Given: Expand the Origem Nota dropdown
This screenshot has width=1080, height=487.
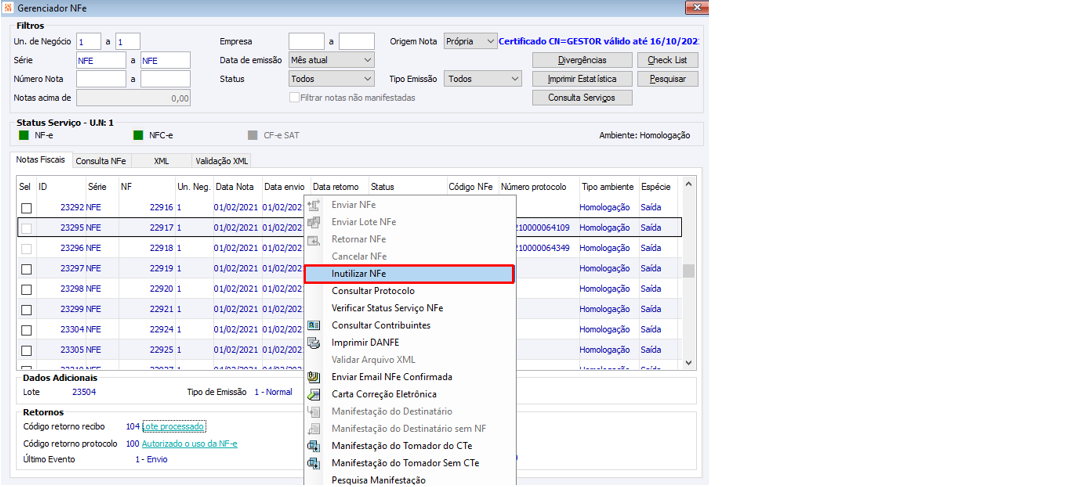Looking at the screenshot, I should (x=470, y=41).
